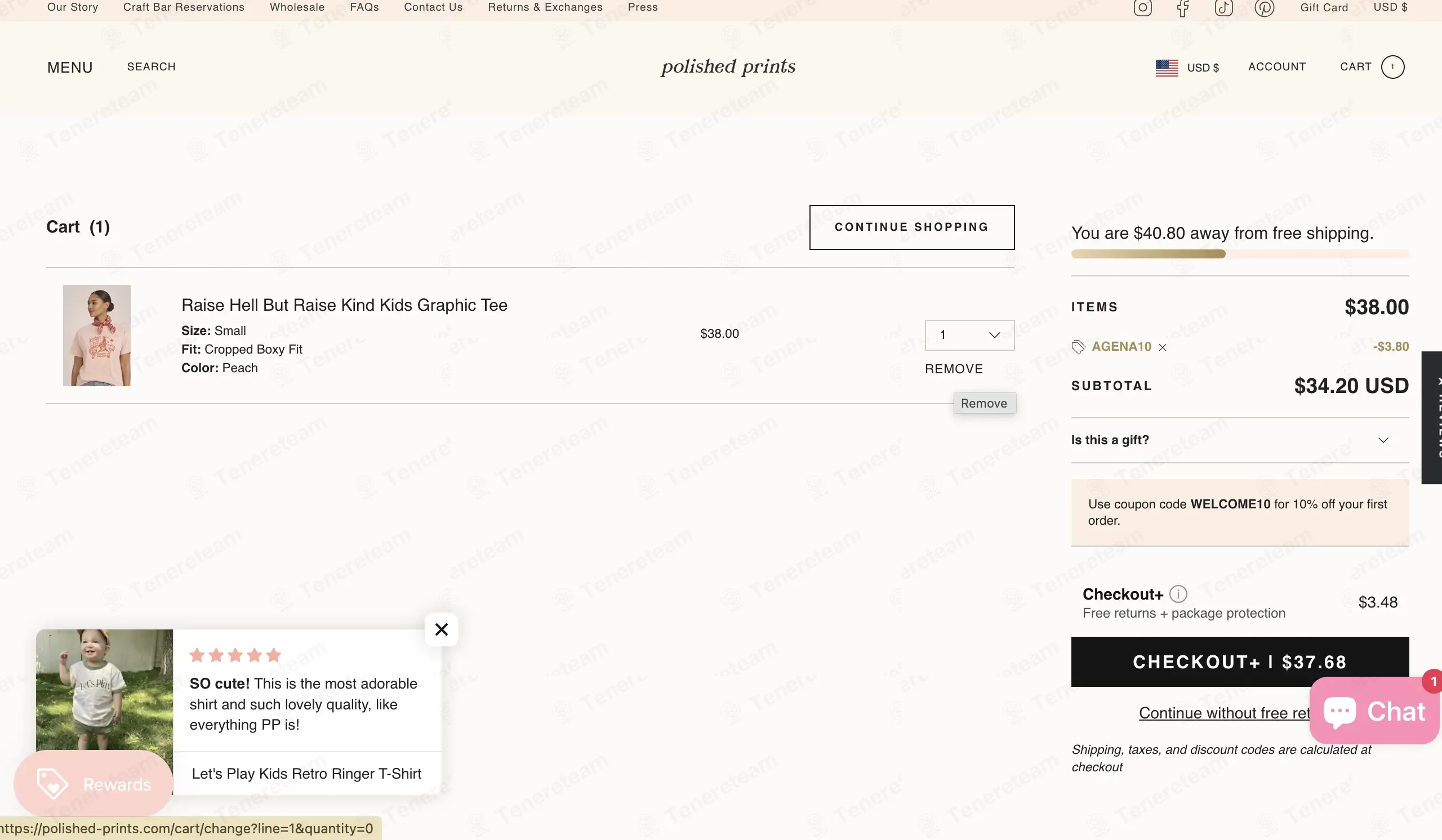Click the CONTINUE SHOPPING button

point(911,227)
